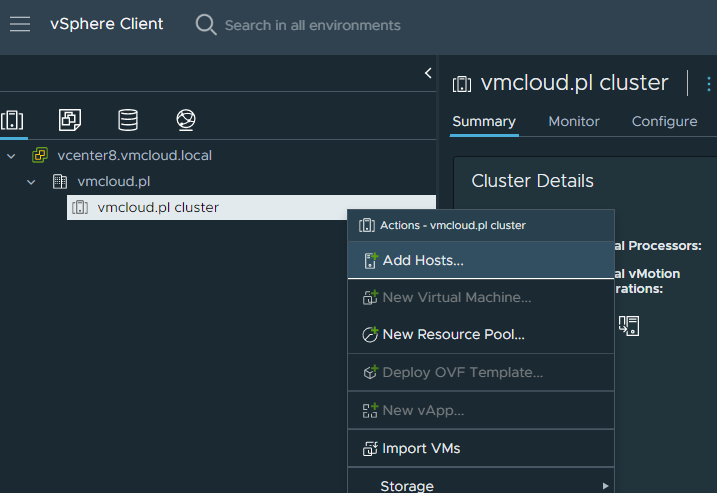
Task: Switch to VMs and Templates inventory view
Action: (70, 121)
